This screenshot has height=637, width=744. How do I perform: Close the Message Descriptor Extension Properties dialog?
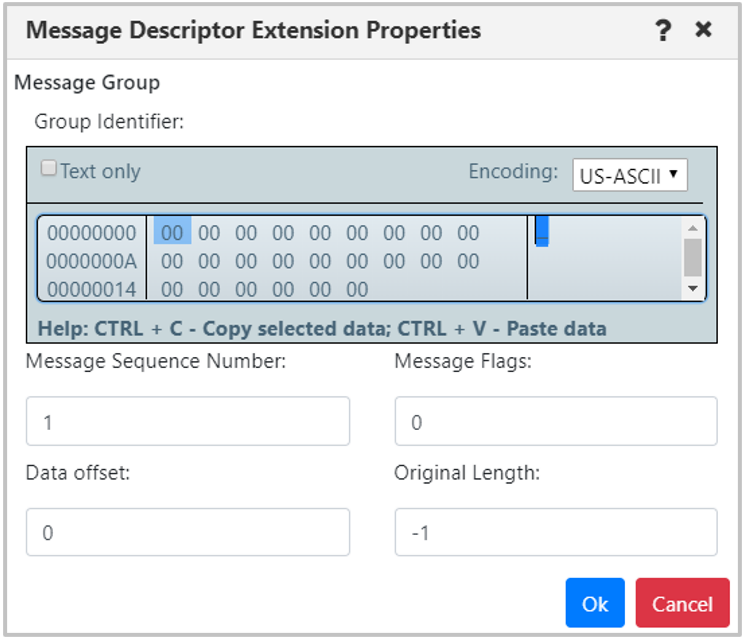(703, 29)
